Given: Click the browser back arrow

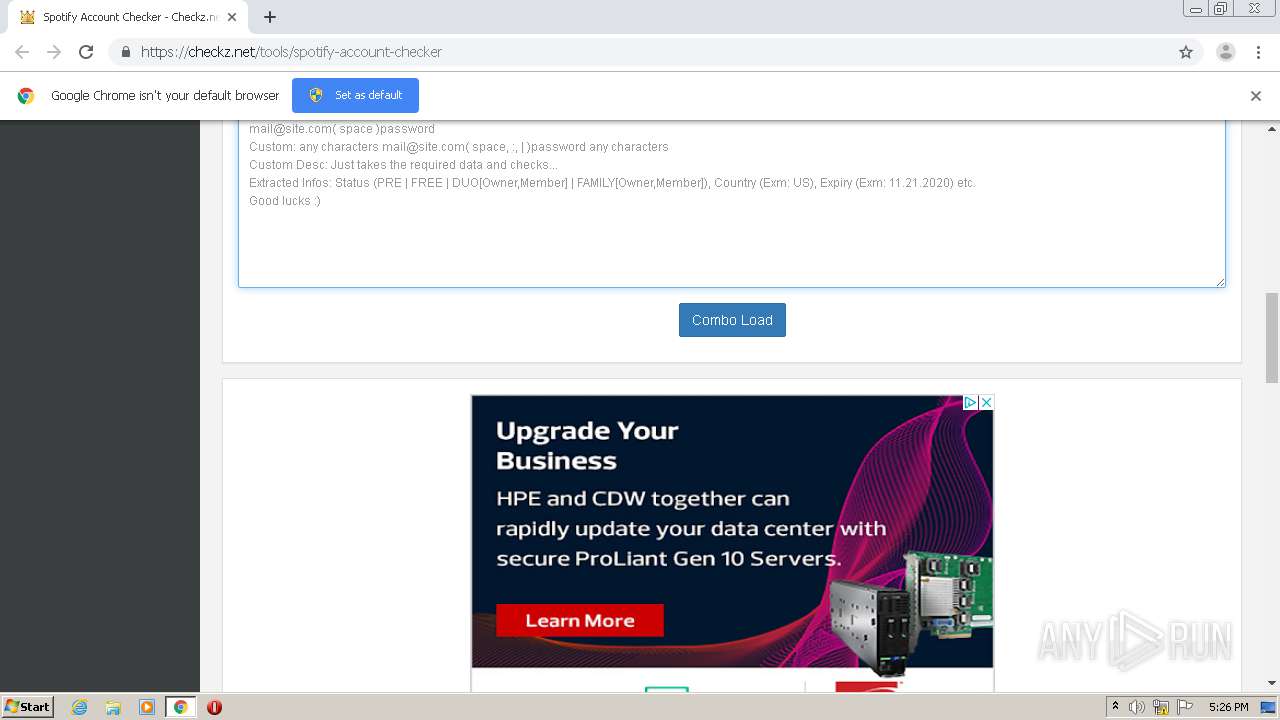Looking at the screenshot, I should coord(22,52).
